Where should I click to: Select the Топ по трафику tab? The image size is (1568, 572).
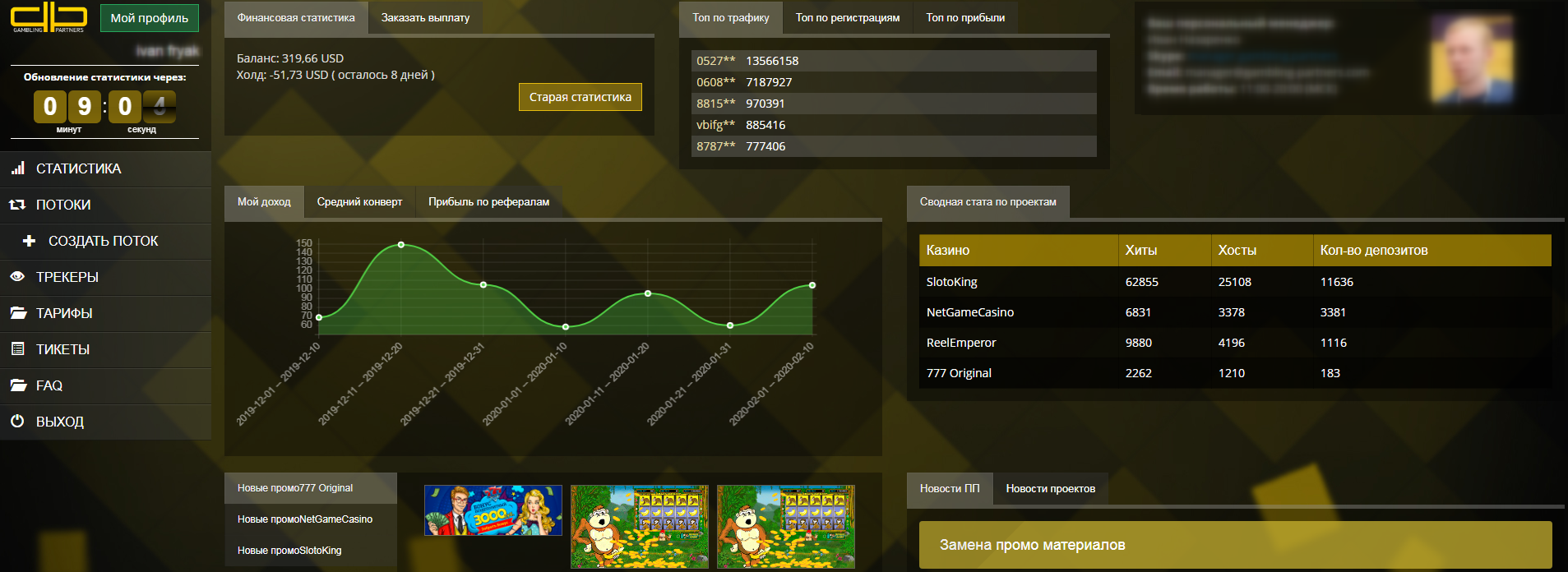(x=731, y=18)
